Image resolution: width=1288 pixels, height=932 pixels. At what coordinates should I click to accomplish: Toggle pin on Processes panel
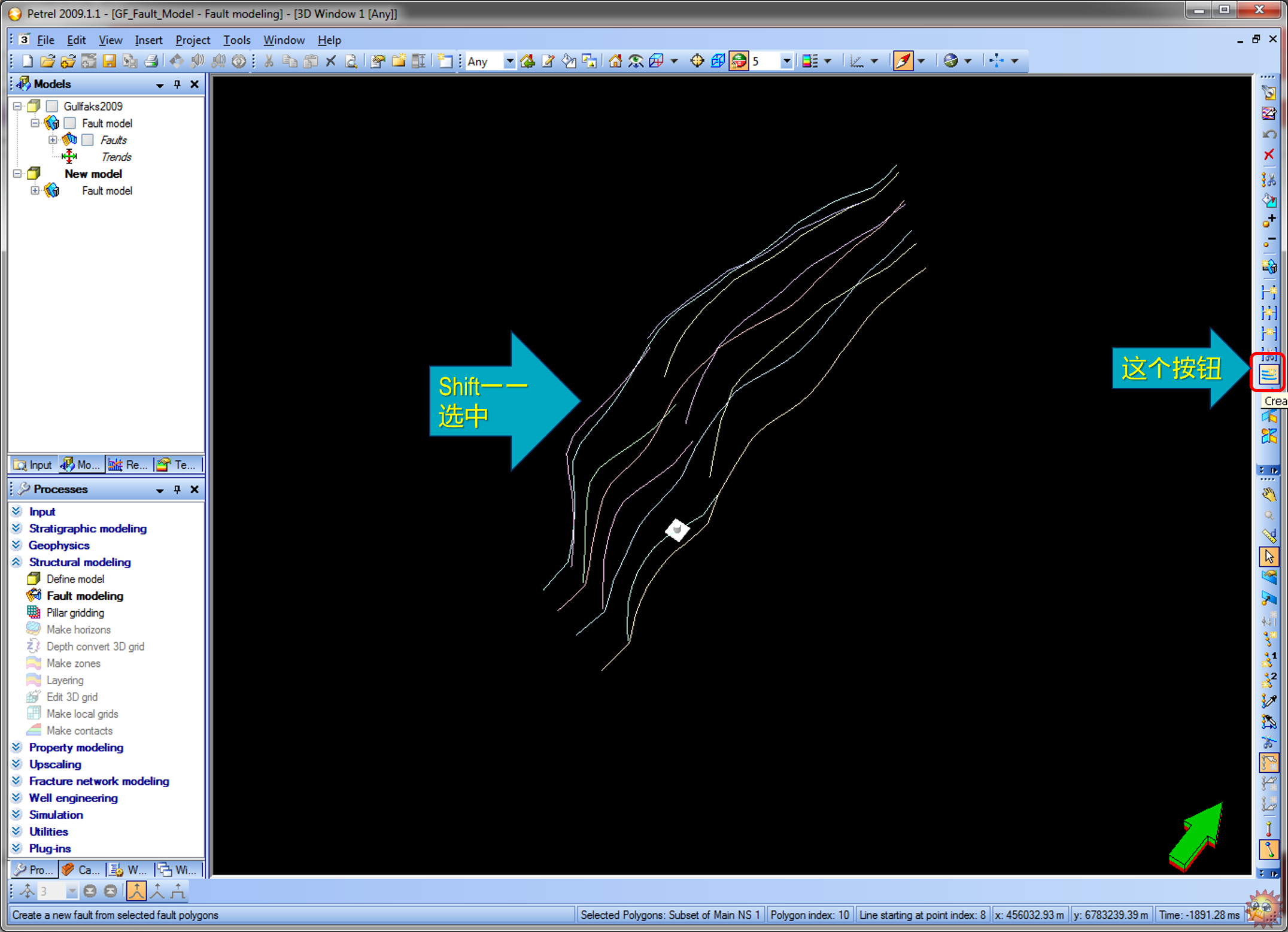[178, 490]
